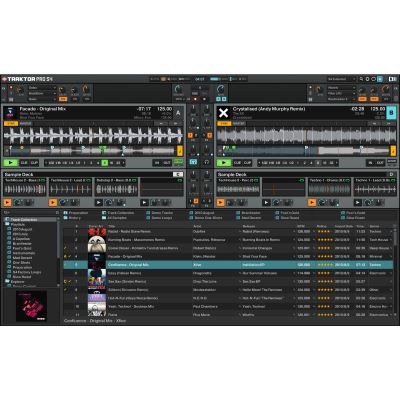Screen dimensions: 400x400
Task: Click the CUP button on deck B
Action: [247, 163]
